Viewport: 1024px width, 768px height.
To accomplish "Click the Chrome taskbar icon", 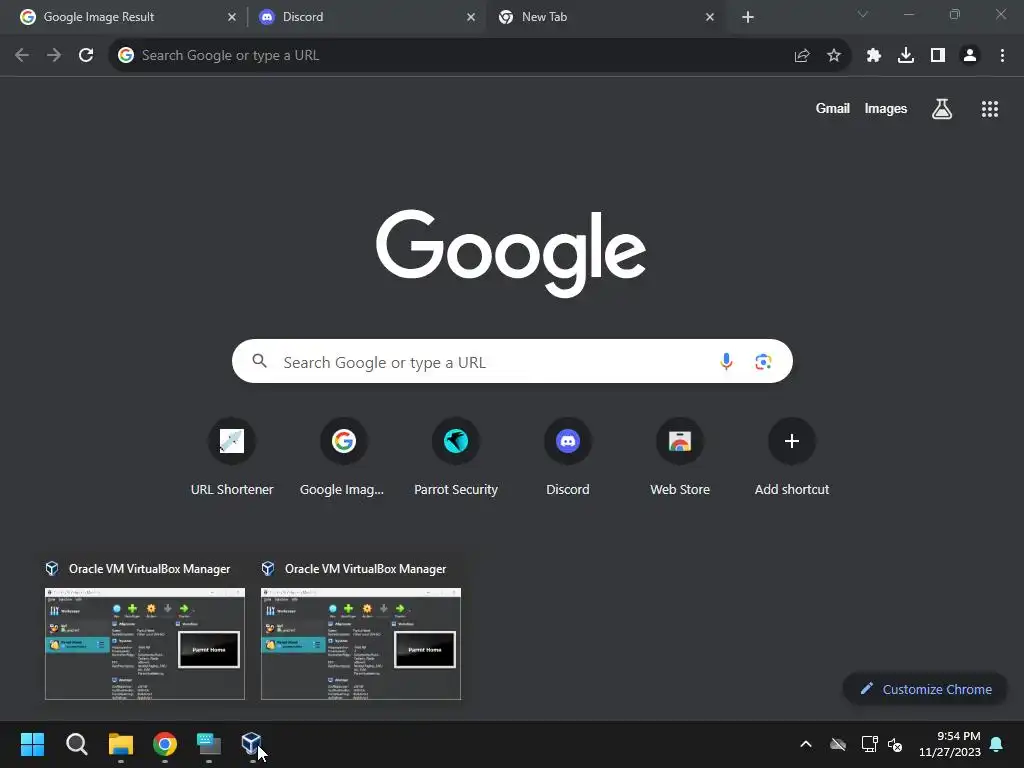I will click(x=165, y=744).
